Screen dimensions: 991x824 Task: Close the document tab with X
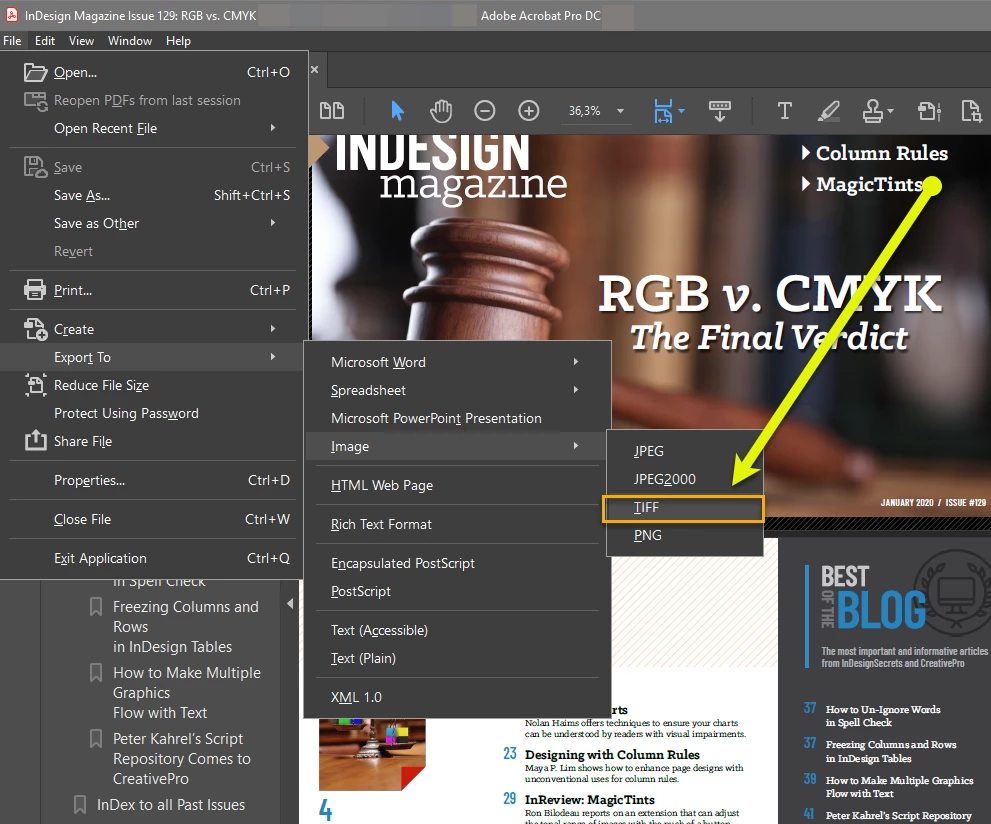(x=315, y=70)
